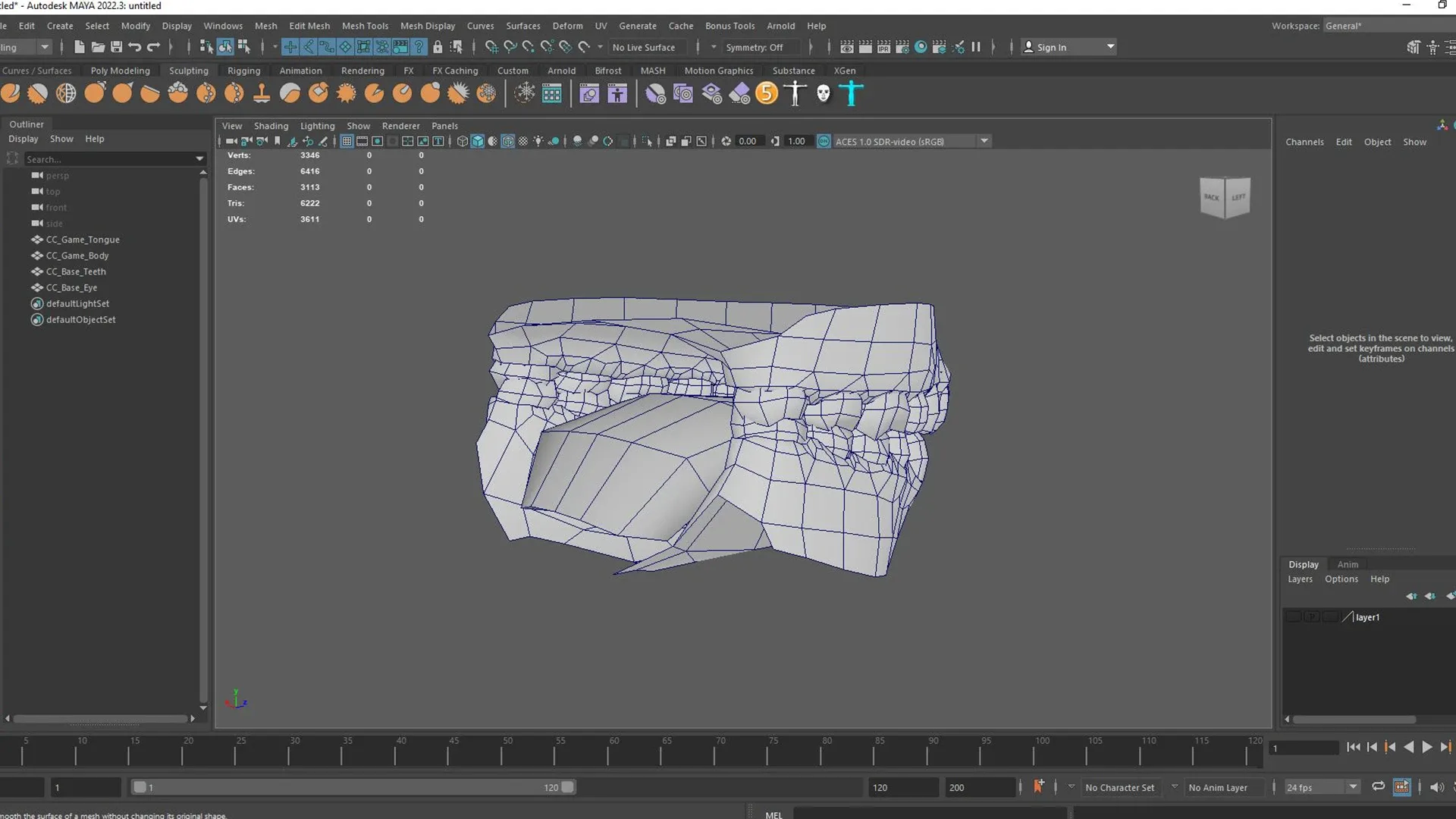Viewport: 1456px width, 819px height.
Task: Open the Snap to grid magnet icon
Action: coord(290,47)
